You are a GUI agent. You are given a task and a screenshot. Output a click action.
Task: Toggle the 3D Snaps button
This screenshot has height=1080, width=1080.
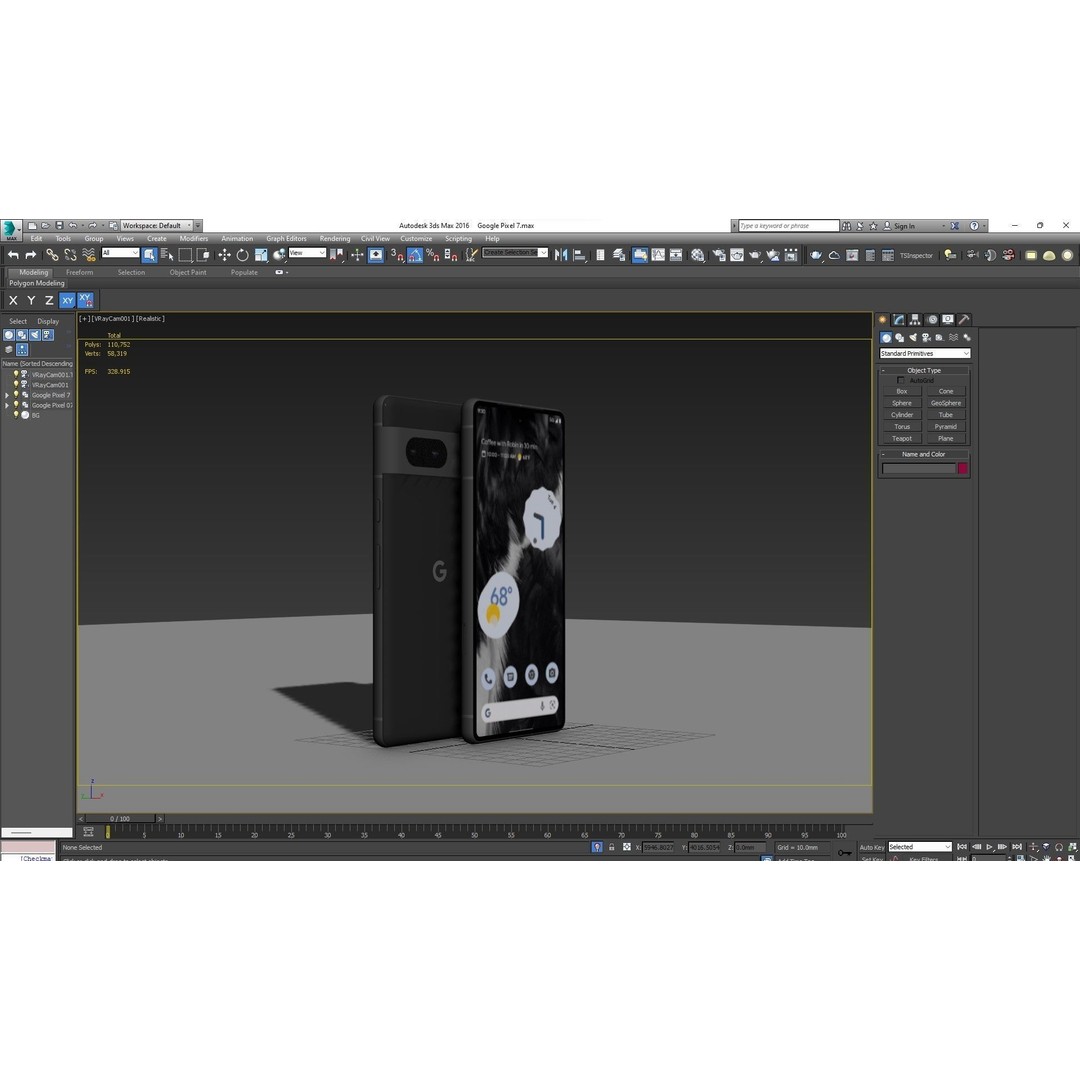click(x=397, y=255)
